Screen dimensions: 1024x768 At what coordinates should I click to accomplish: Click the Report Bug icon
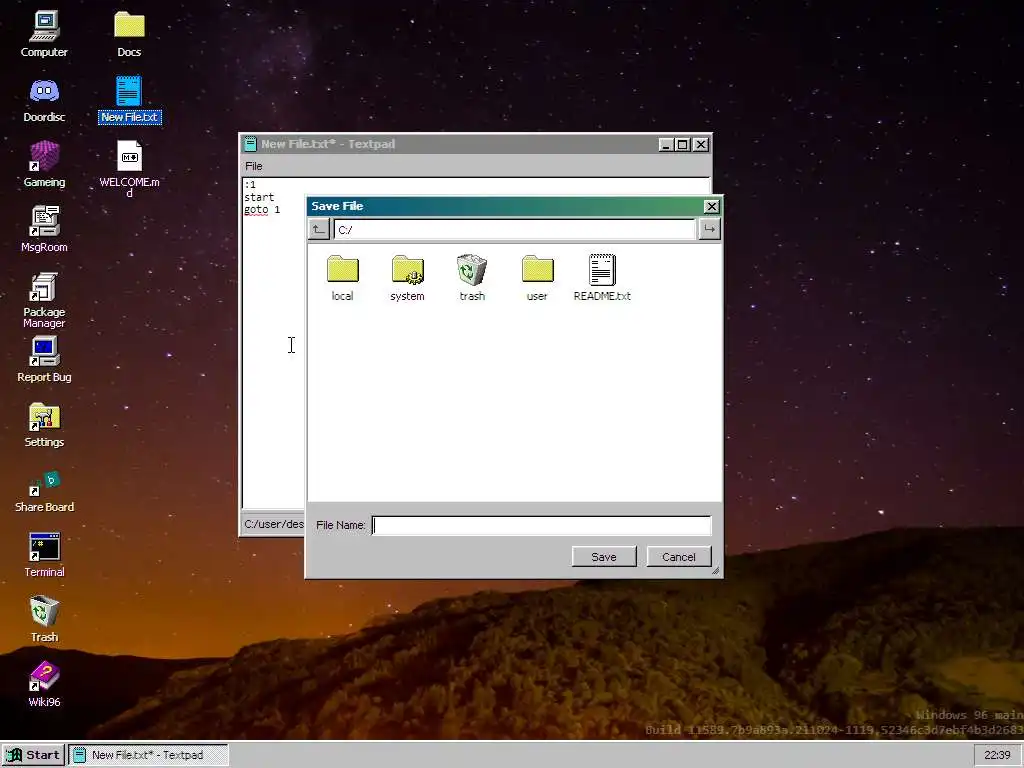click(x=44, y=359)
